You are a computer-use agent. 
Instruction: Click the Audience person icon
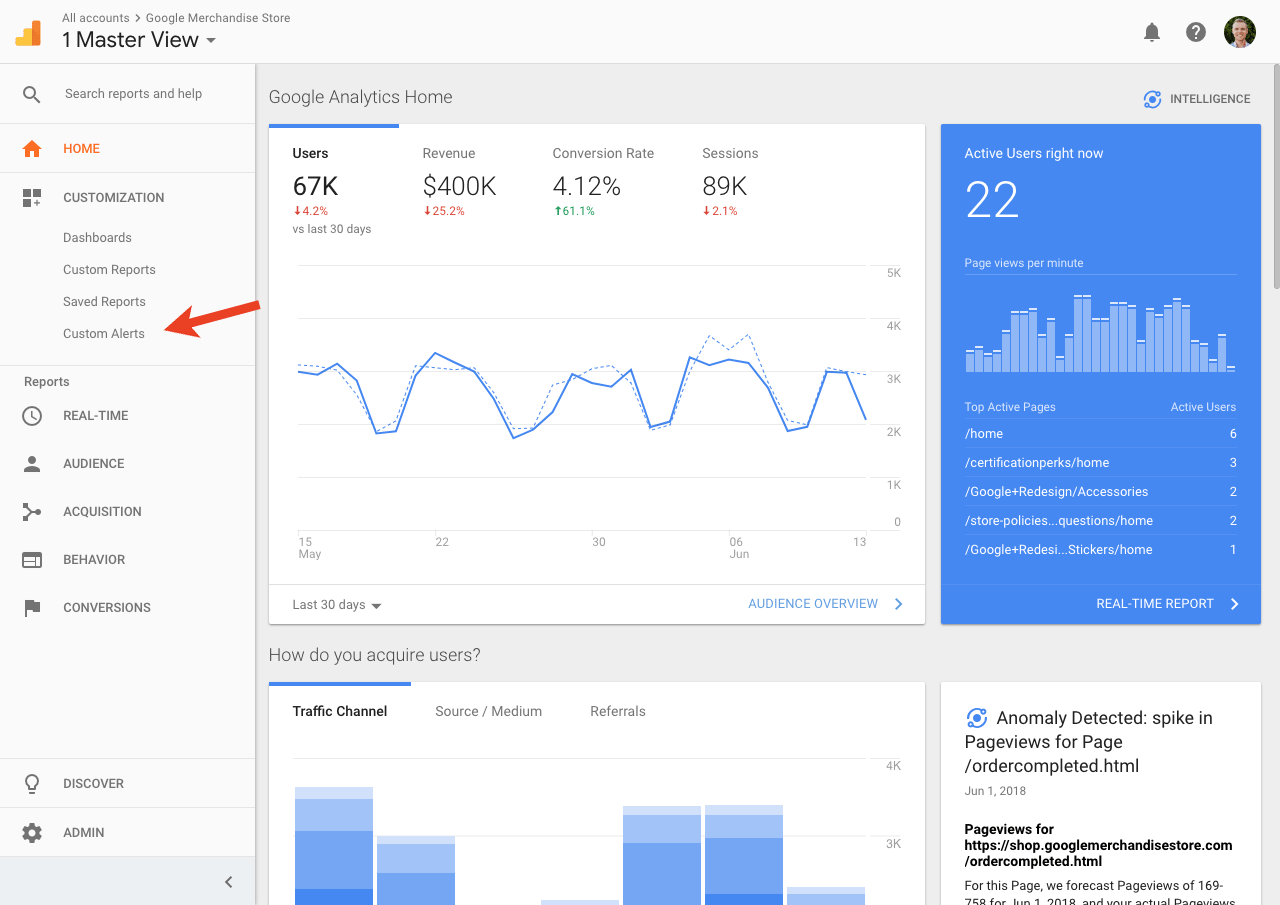coord(32,464)
